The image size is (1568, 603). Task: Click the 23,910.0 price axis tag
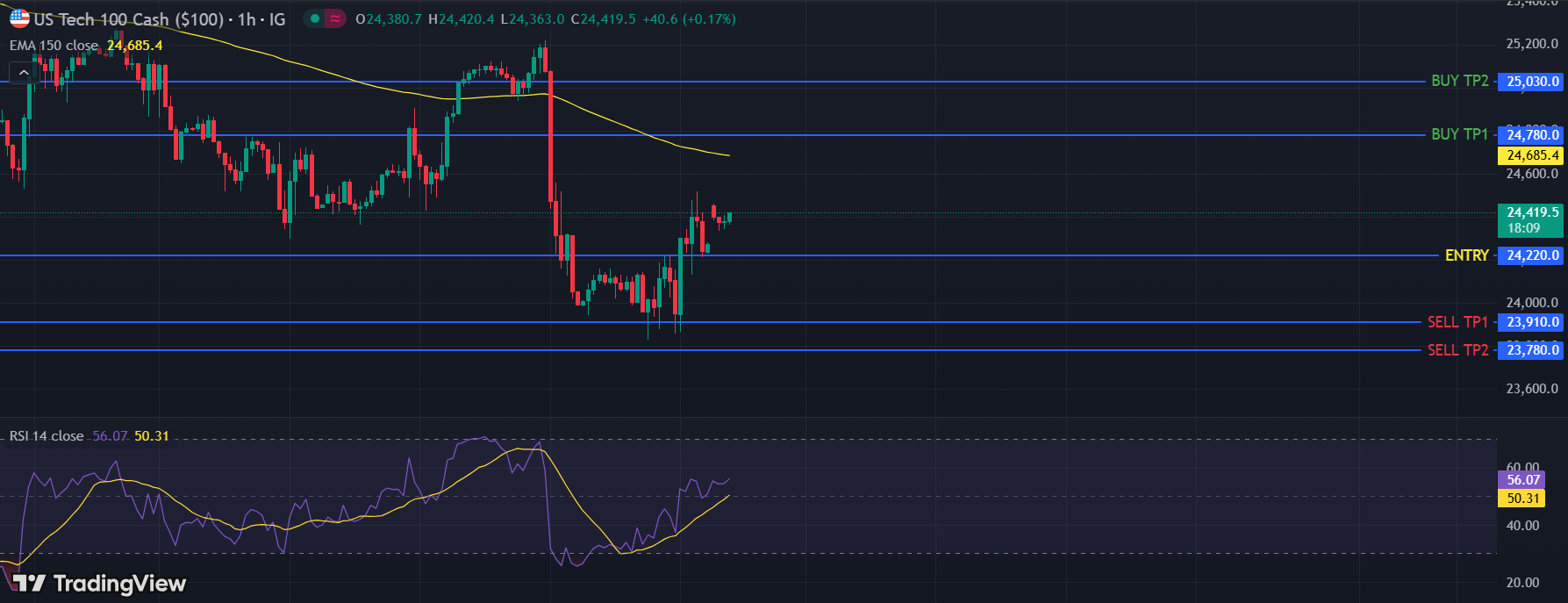coord(1532,322)
